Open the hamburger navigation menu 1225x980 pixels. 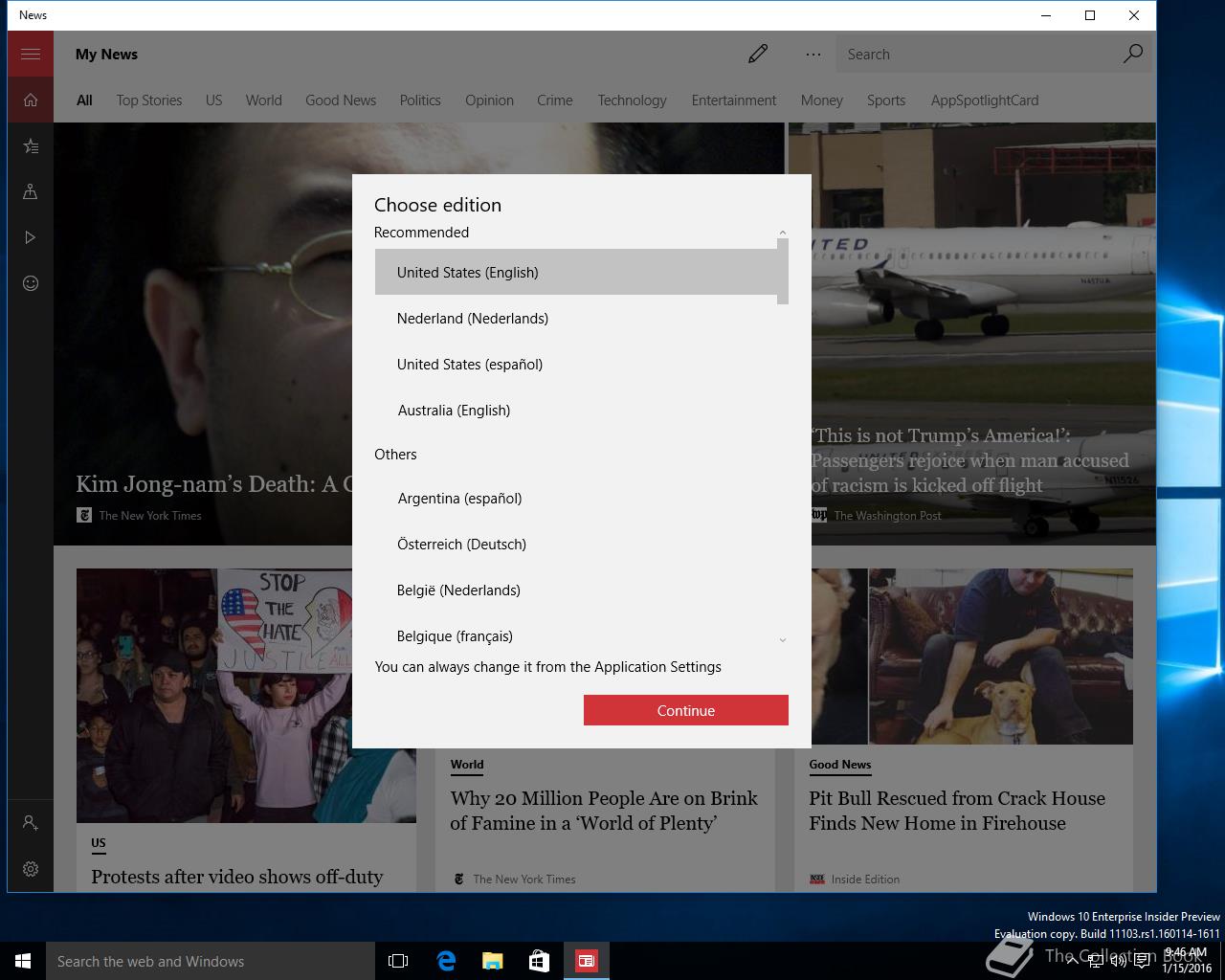[31, 54]
